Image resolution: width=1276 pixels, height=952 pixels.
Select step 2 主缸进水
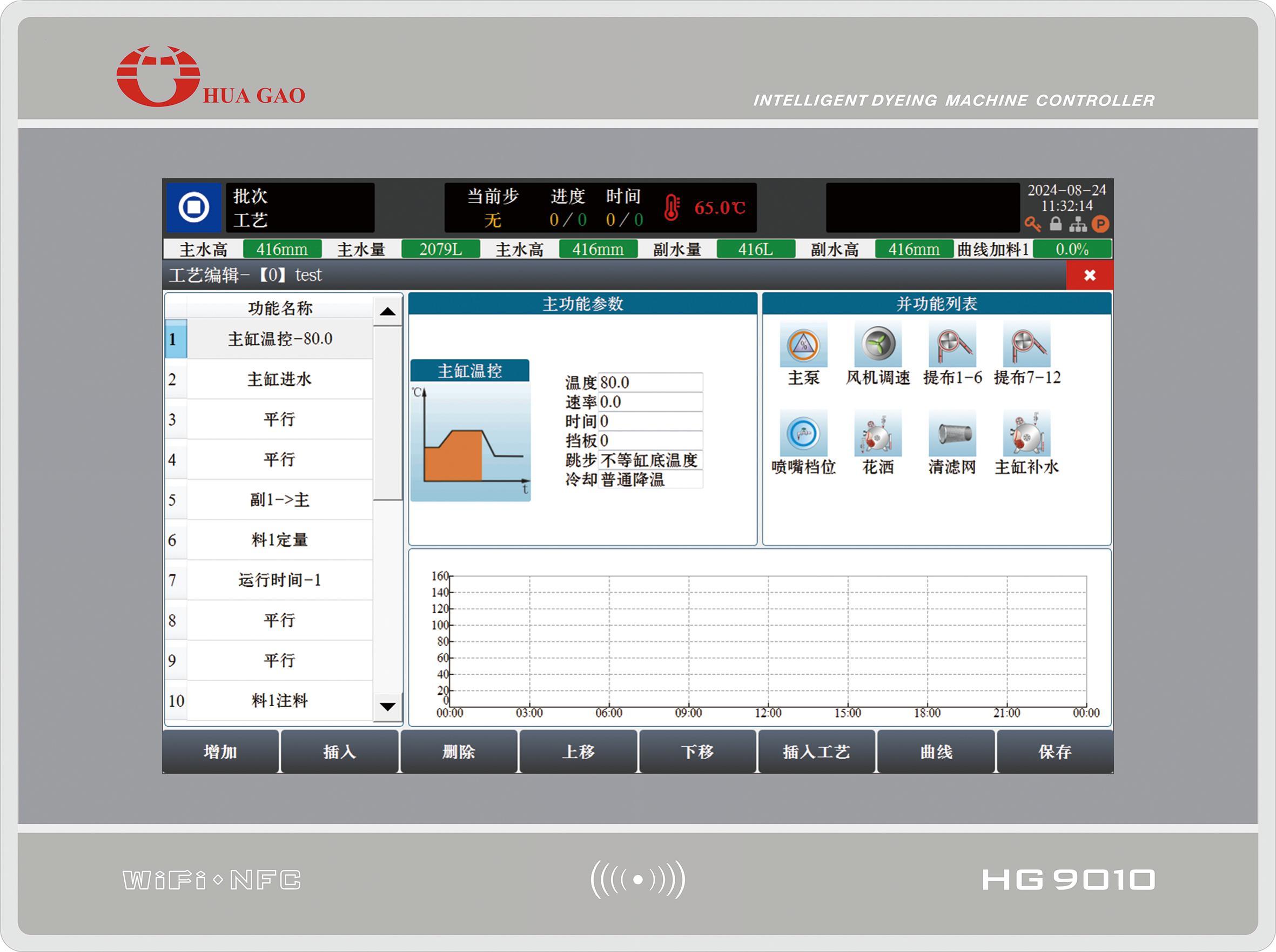(x=269, y=379)
